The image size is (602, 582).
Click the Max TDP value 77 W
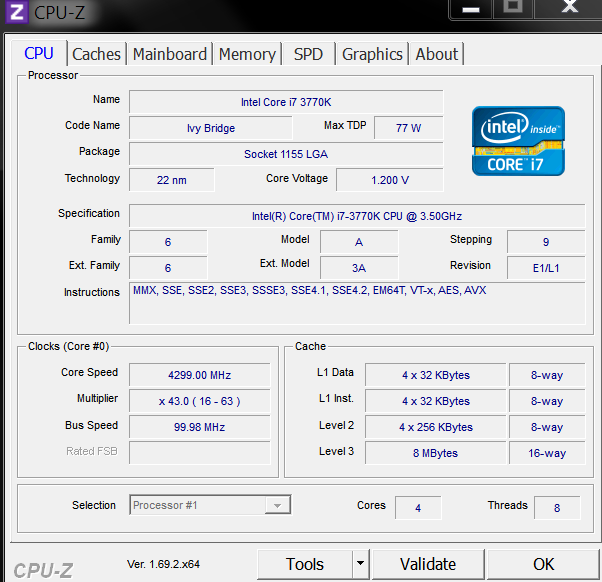[408, 128]
